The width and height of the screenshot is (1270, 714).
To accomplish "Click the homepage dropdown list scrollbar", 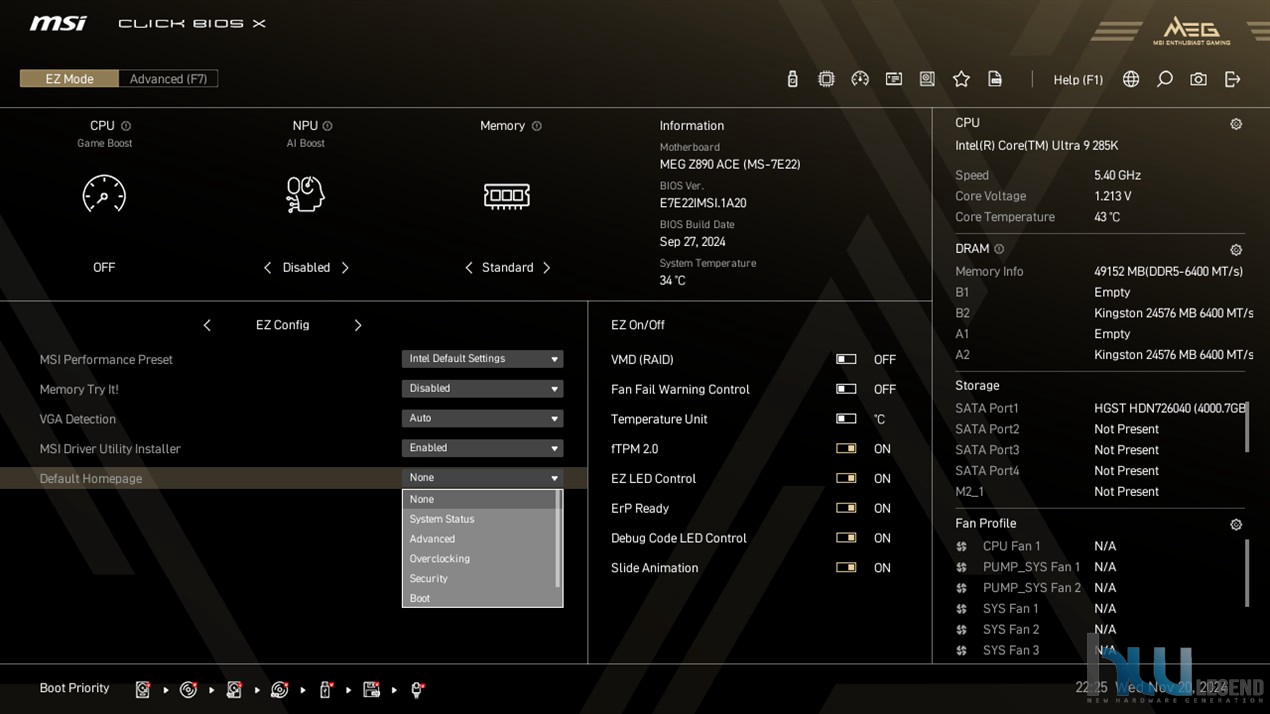I will point(558,539).
